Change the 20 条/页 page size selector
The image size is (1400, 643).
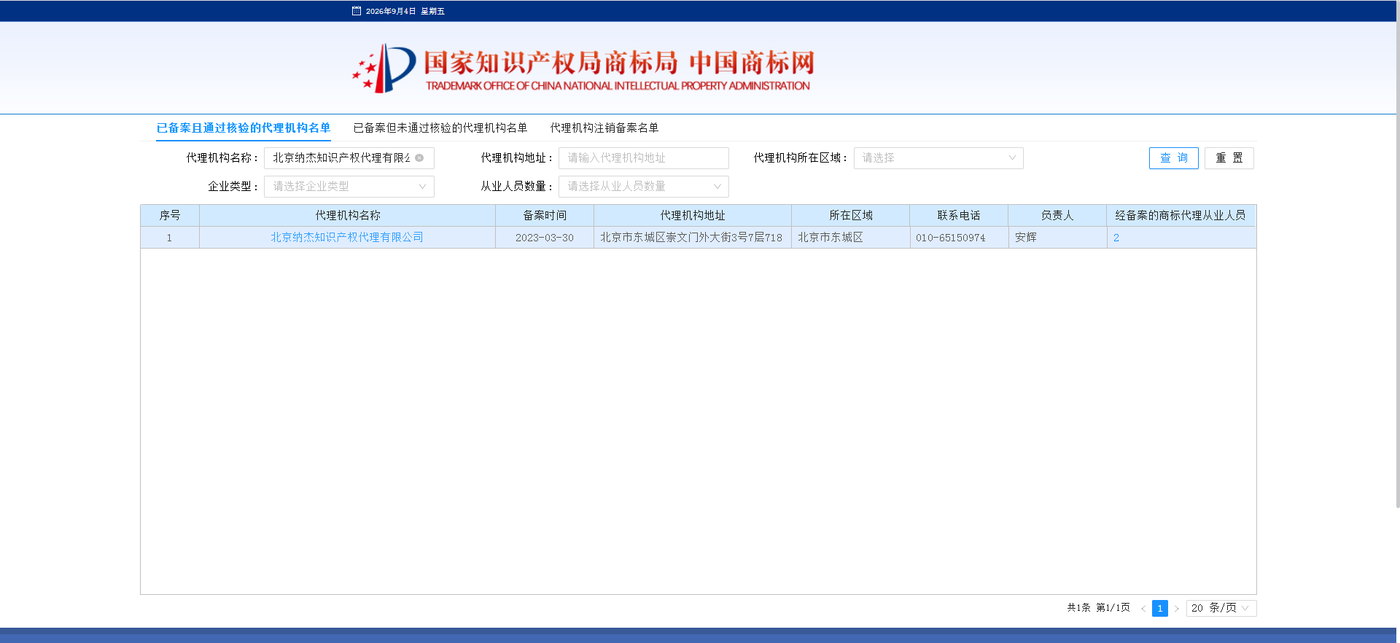pos(1221,608)
